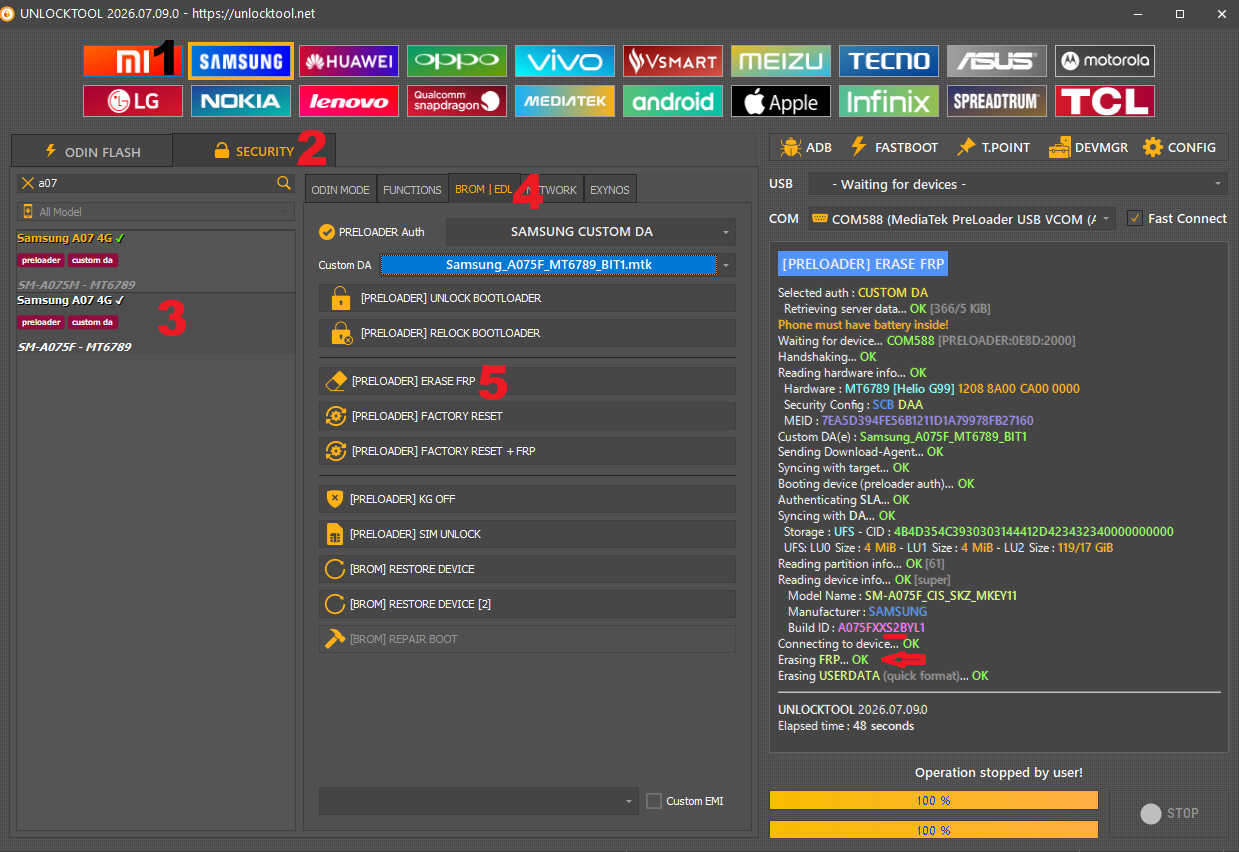Click PRELOADER KG OFF button

(x=527, y=499)
